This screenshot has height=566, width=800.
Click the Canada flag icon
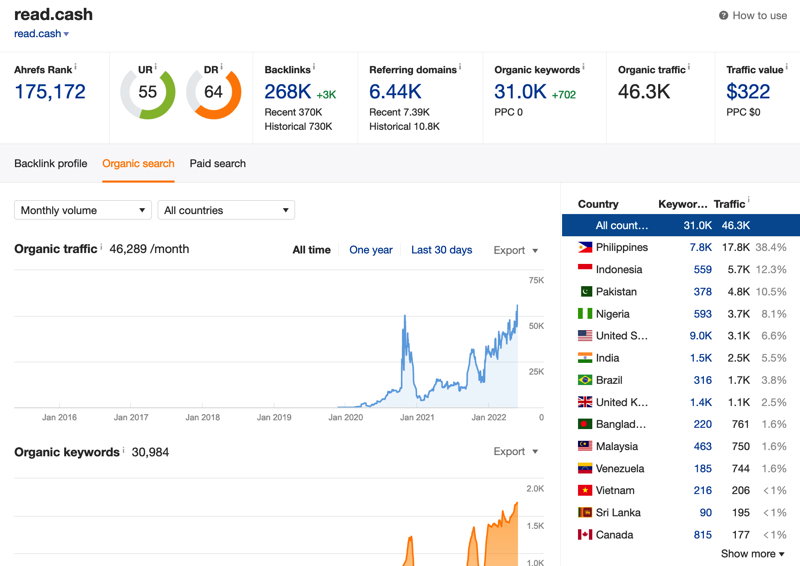pyautogui.click(x=585, y=535)
